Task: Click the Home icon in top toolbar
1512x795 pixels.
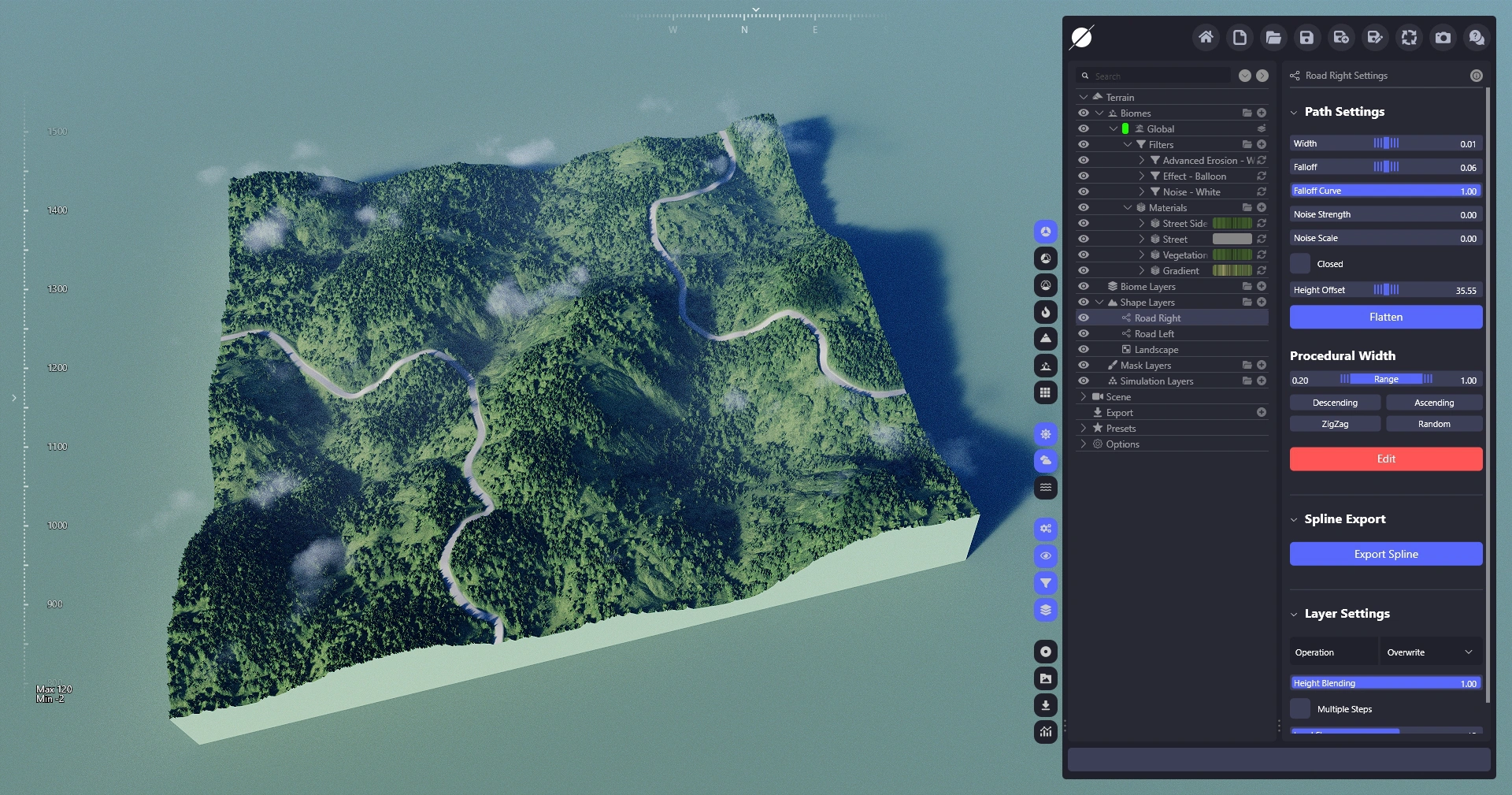Action: click(x=1206, y=37)
